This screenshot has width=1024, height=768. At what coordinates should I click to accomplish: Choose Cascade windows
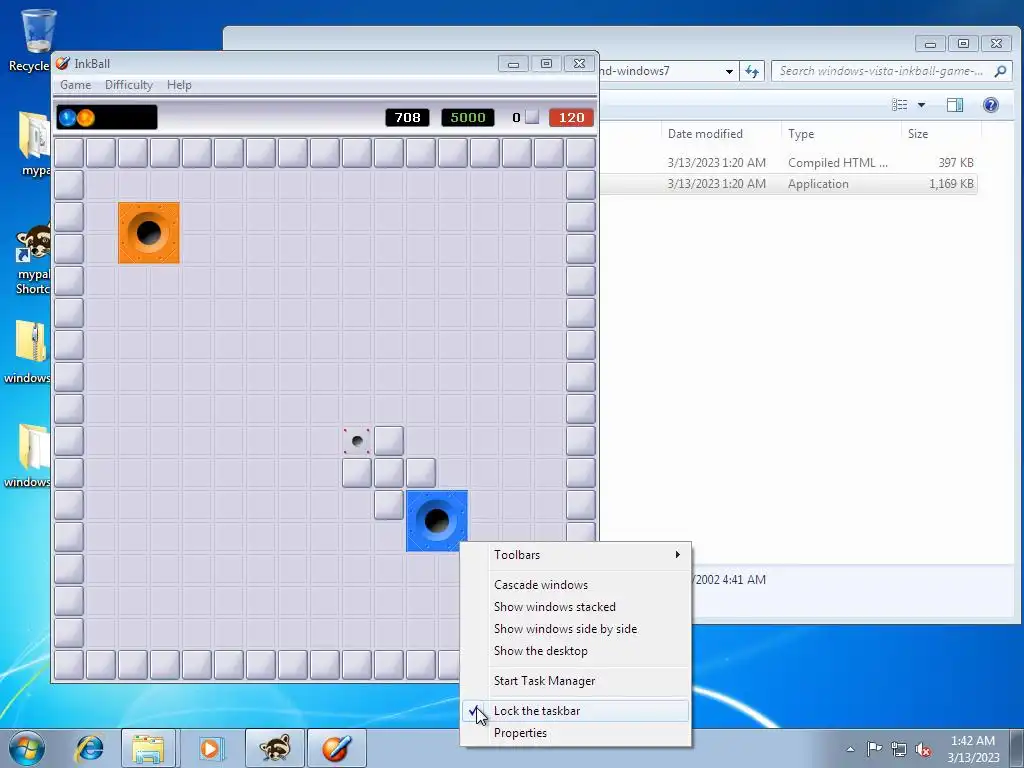coord(575,584)
